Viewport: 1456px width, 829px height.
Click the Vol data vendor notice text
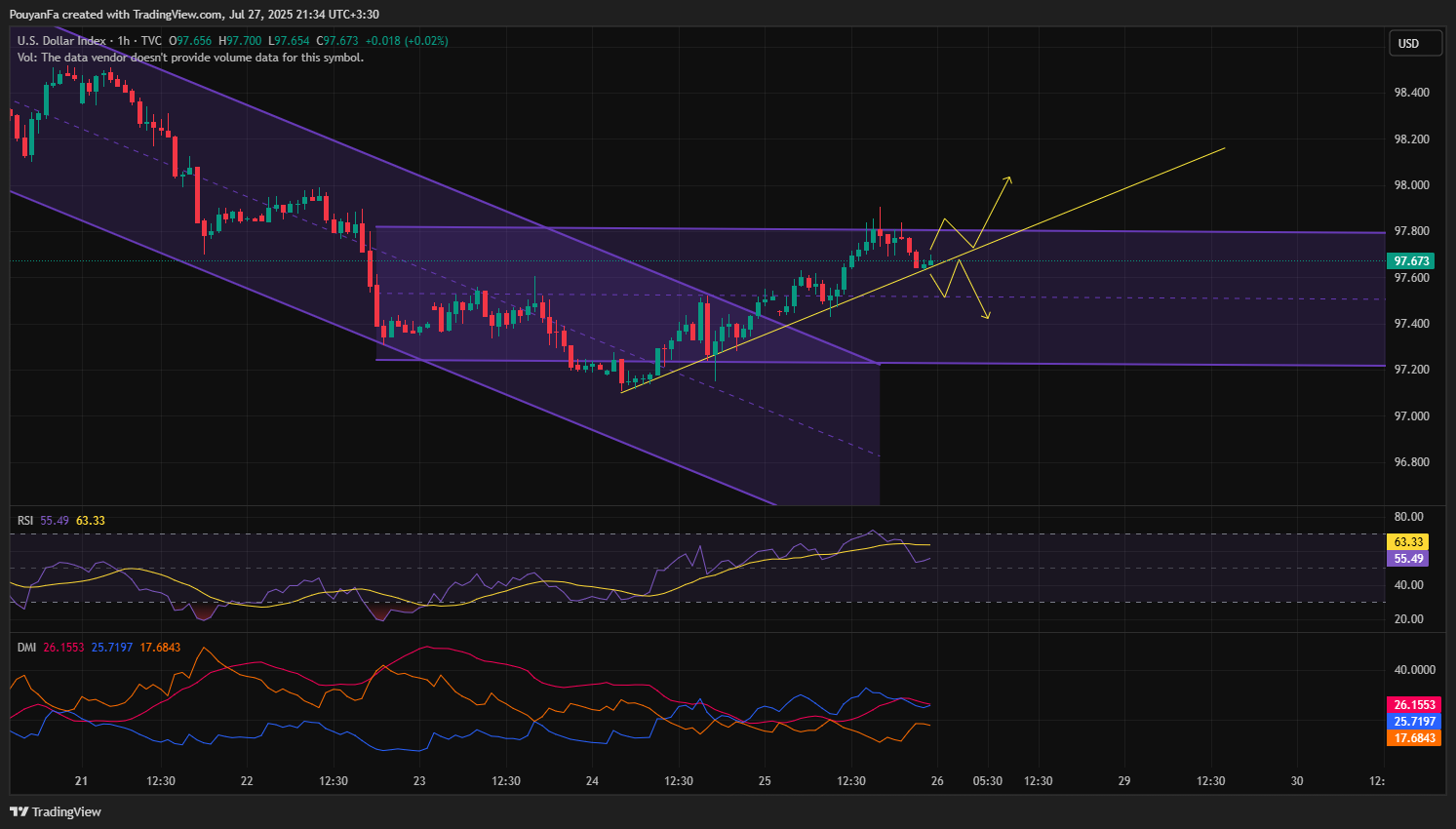[190, 58]
